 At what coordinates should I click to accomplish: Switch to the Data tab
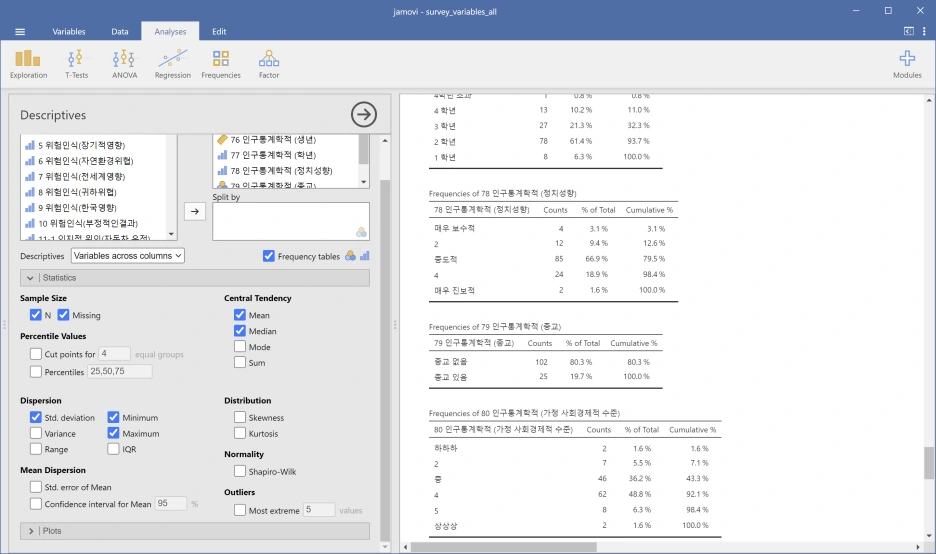[x=119, y=32]
